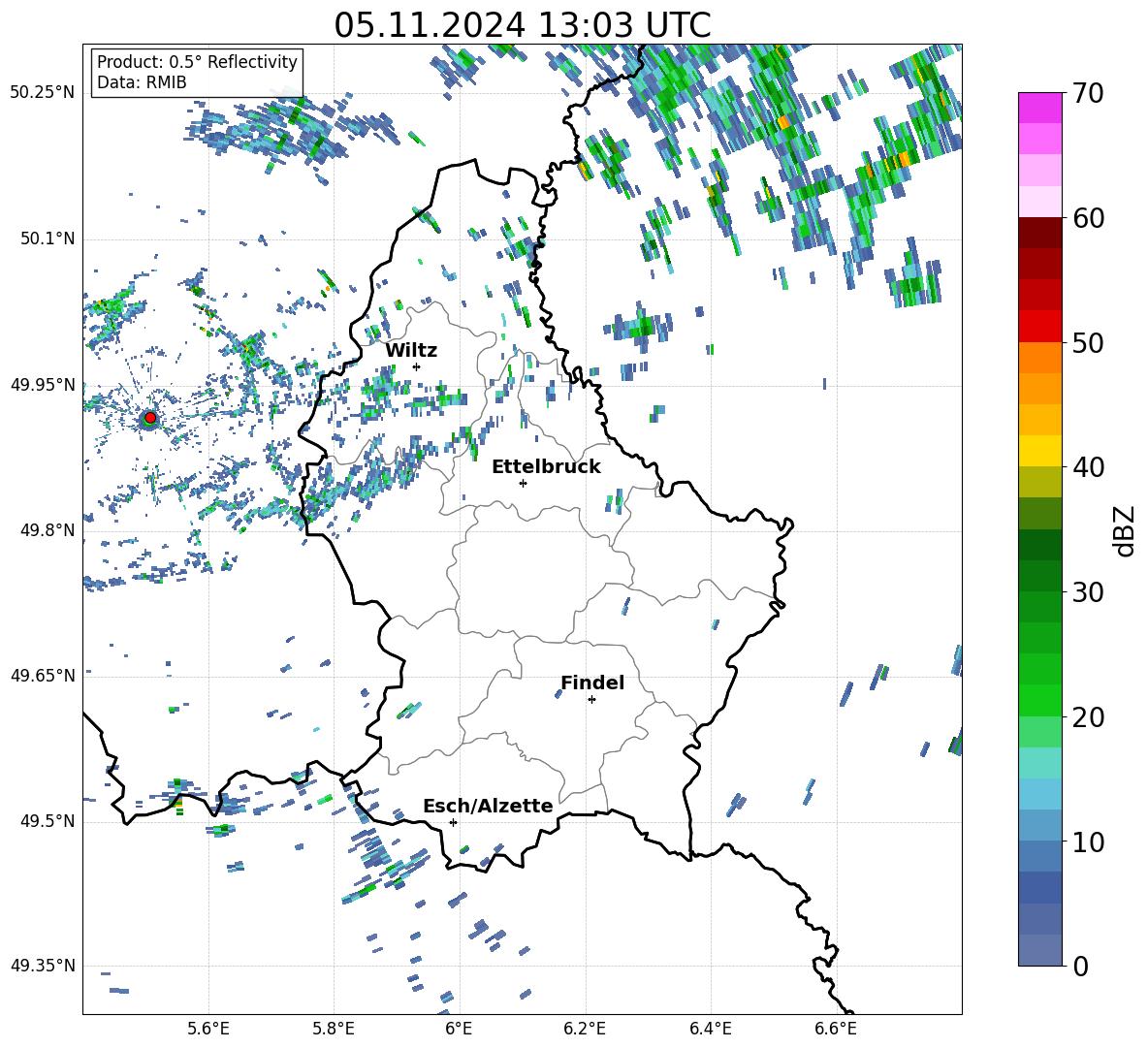Click the 20 value on colorbar
This screenshot has height=1048, width=1148.
(1087, 716)
